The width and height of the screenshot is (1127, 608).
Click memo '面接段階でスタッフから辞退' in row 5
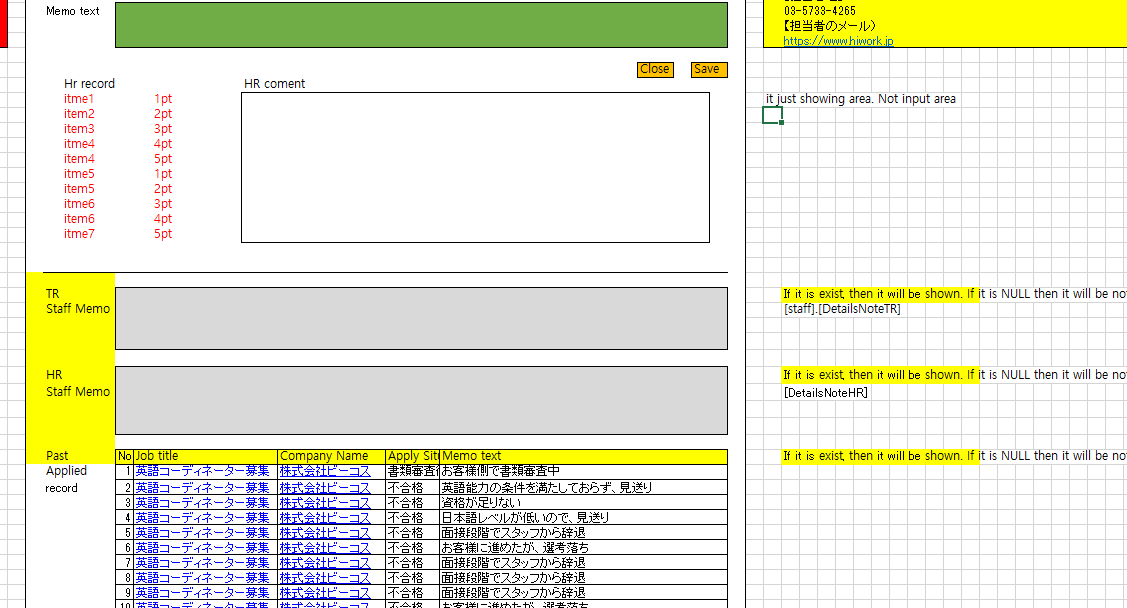[513, 533]
